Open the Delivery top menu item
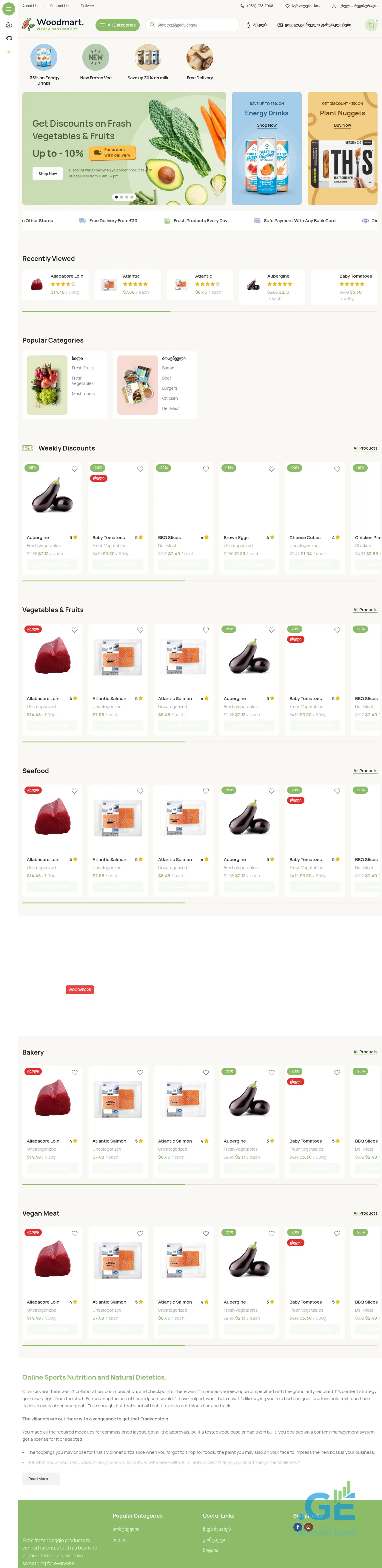The image size is (382, 1568). click(87, 6)
